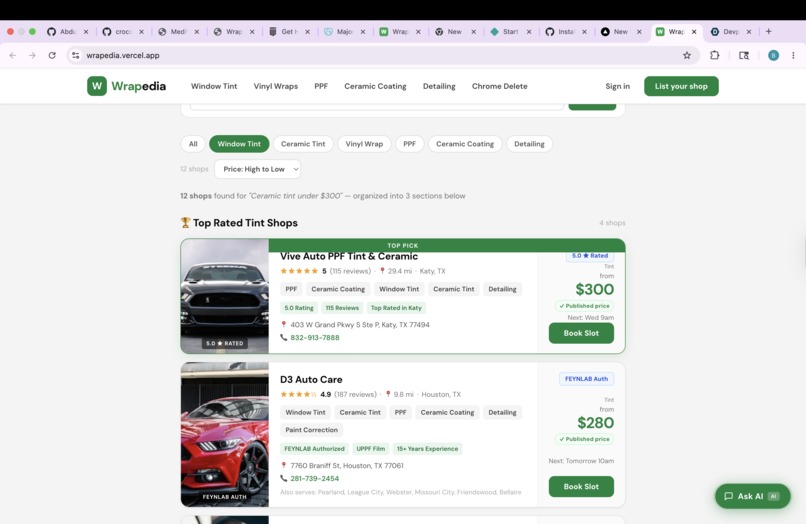The height and width of the screenshot is (524, 806).
Task: Open the Chrome extensions puzzle icon
Action: 715,55
